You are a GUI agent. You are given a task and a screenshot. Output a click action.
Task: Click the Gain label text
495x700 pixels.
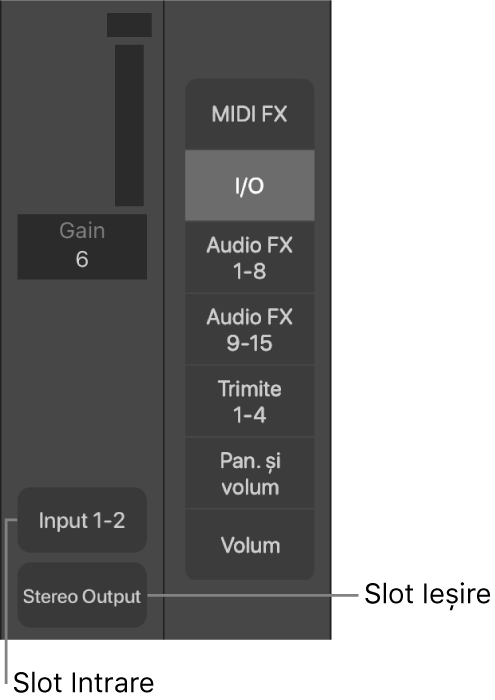click(82, 231)
